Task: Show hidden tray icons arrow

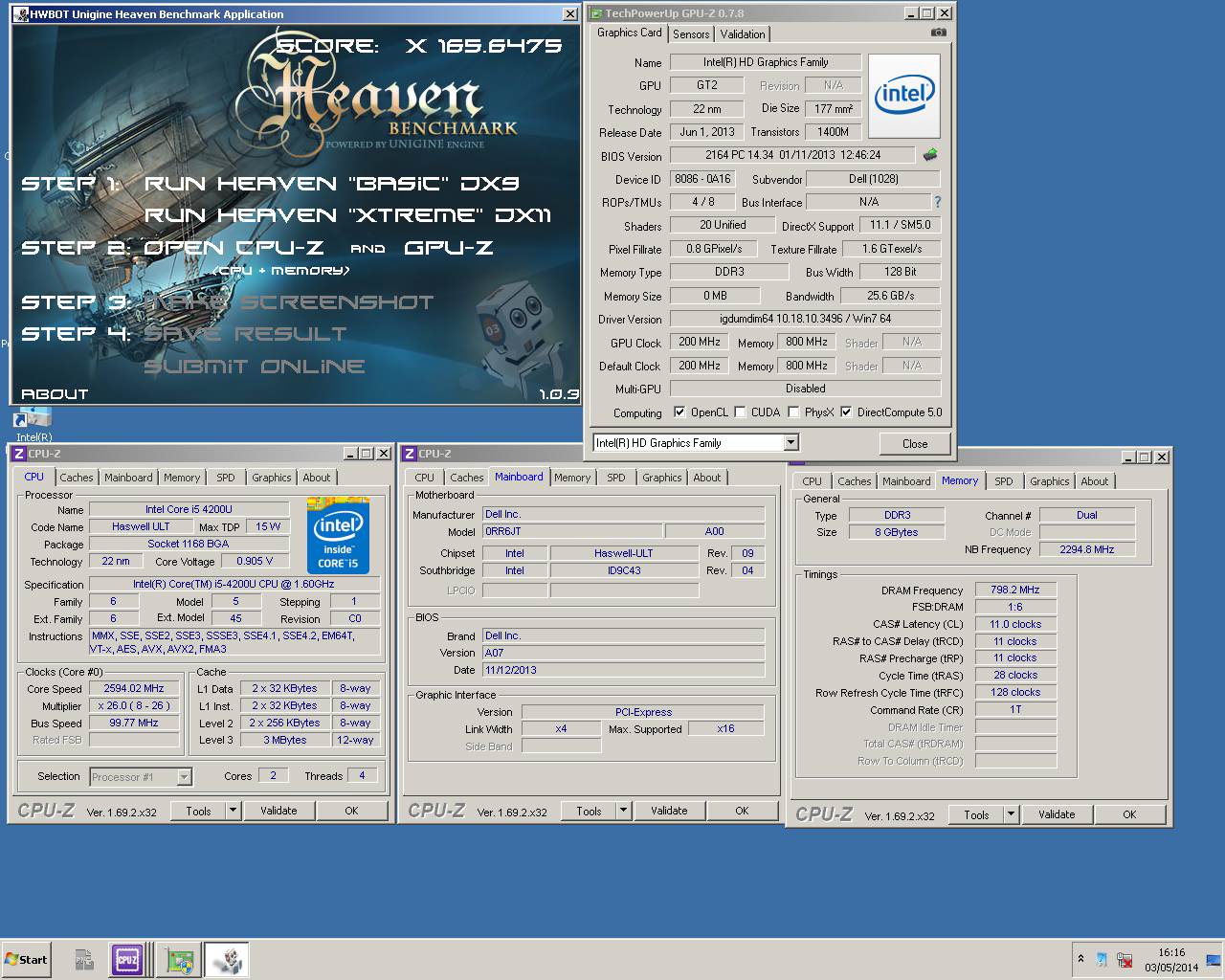Action: tap(1080, 959)
